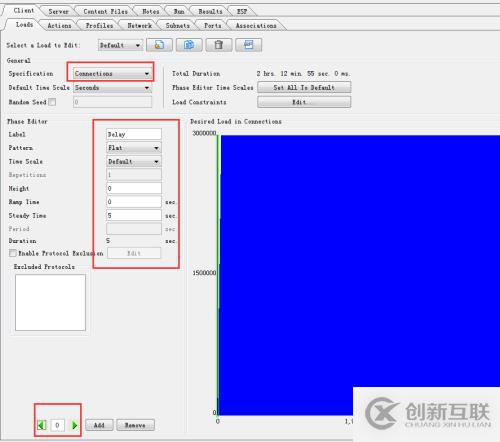Click the trash can delete load icon

(219, 45)
